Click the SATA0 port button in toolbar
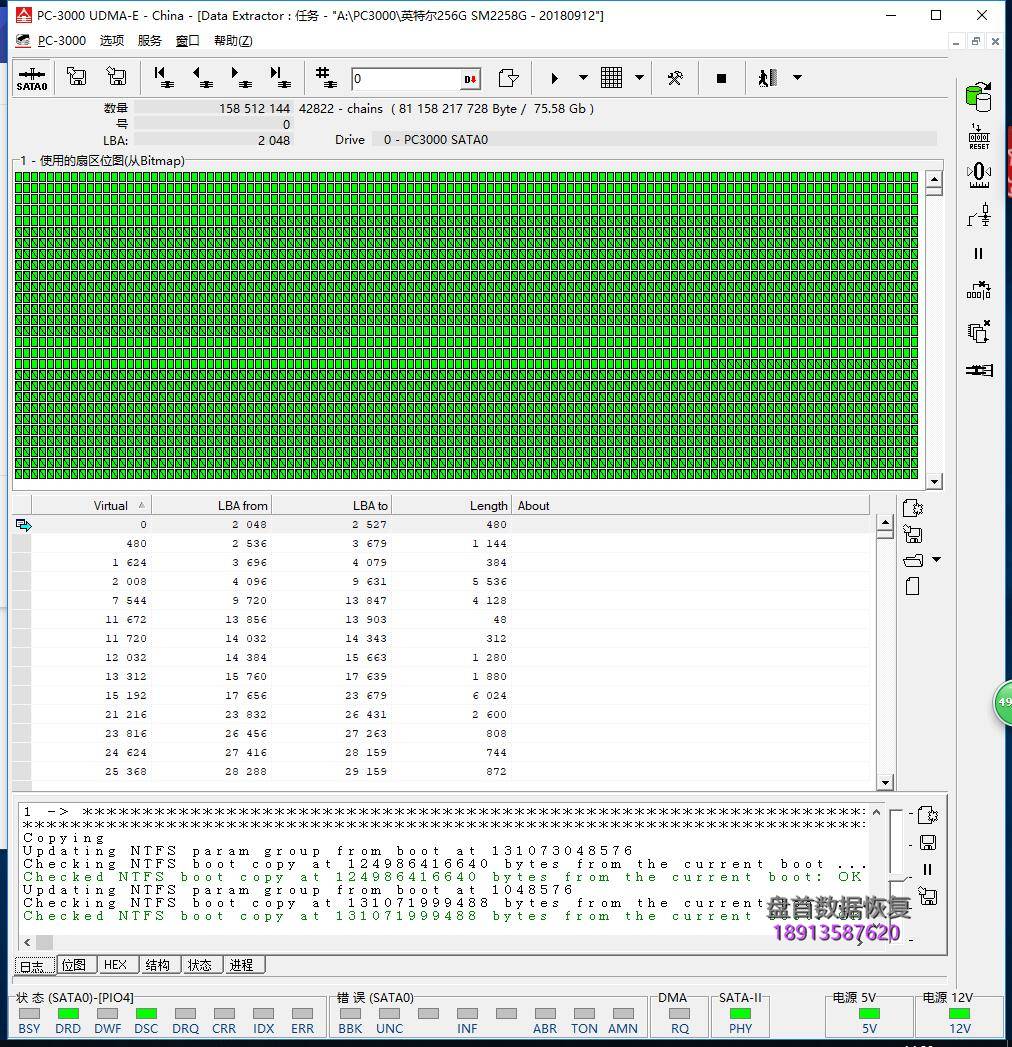 coord(32,78)
